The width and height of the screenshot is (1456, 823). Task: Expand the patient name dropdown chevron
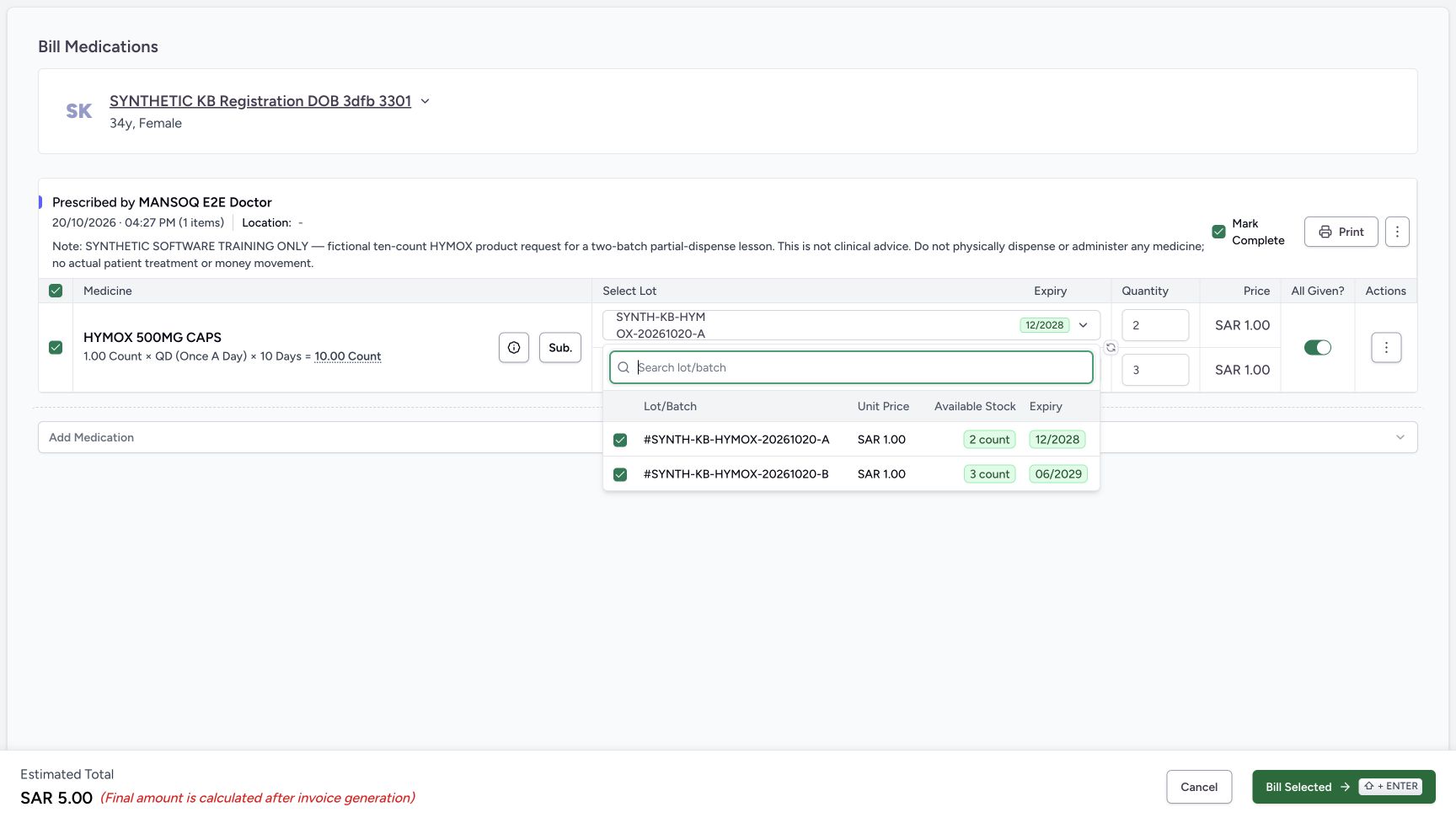426,101
